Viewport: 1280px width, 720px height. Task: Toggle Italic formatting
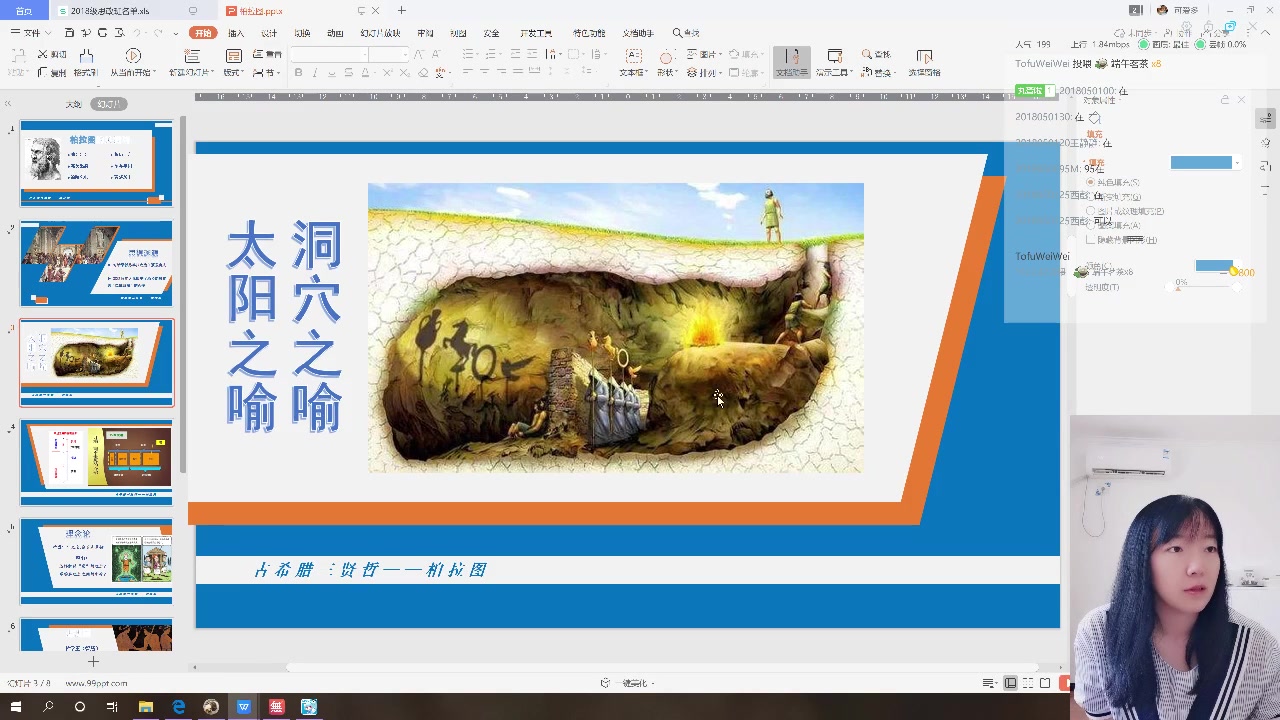tap(314, 73)
